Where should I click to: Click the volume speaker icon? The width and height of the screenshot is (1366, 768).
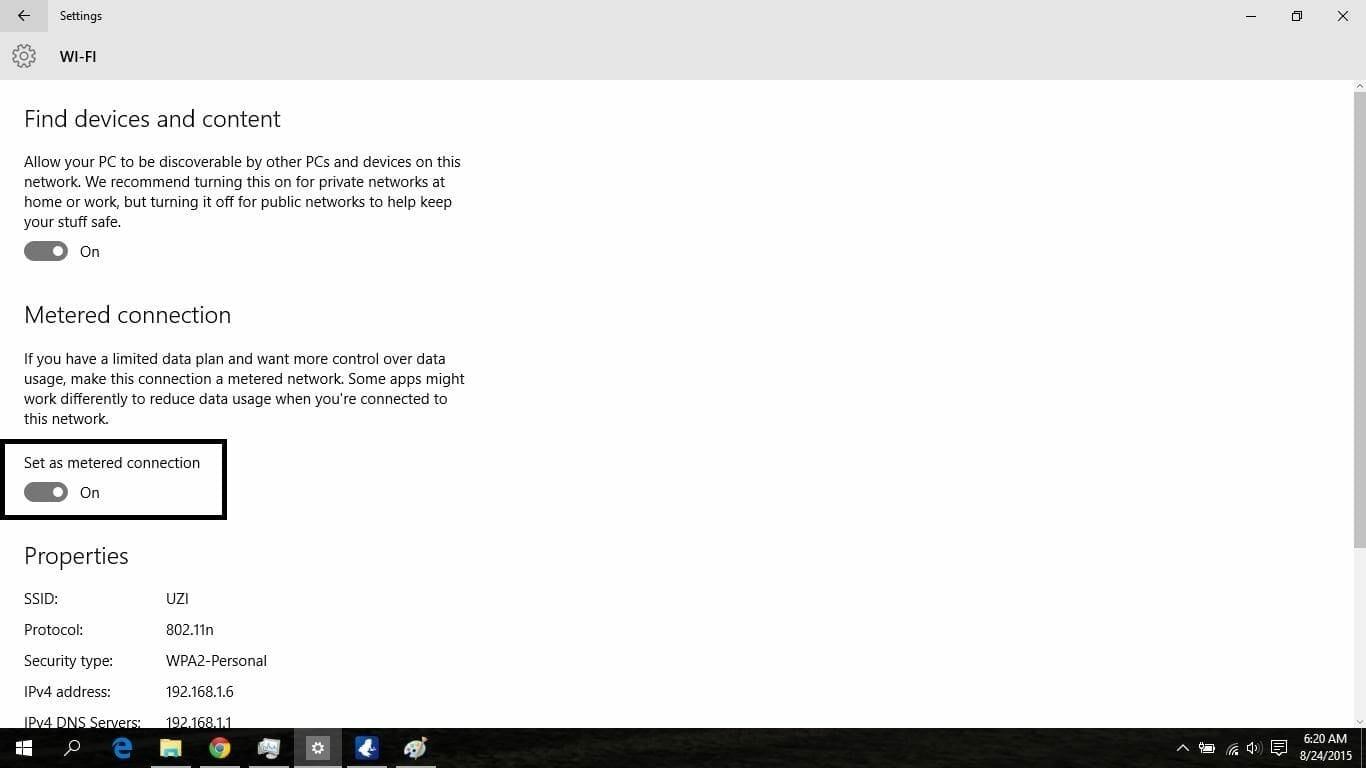pyautogui.click(x=1254, y=748)
